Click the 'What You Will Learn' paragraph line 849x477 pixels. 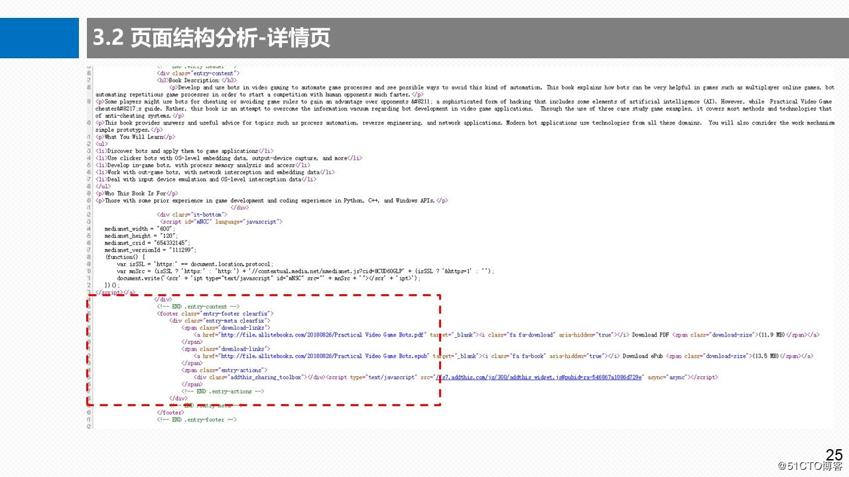point(135,137)
